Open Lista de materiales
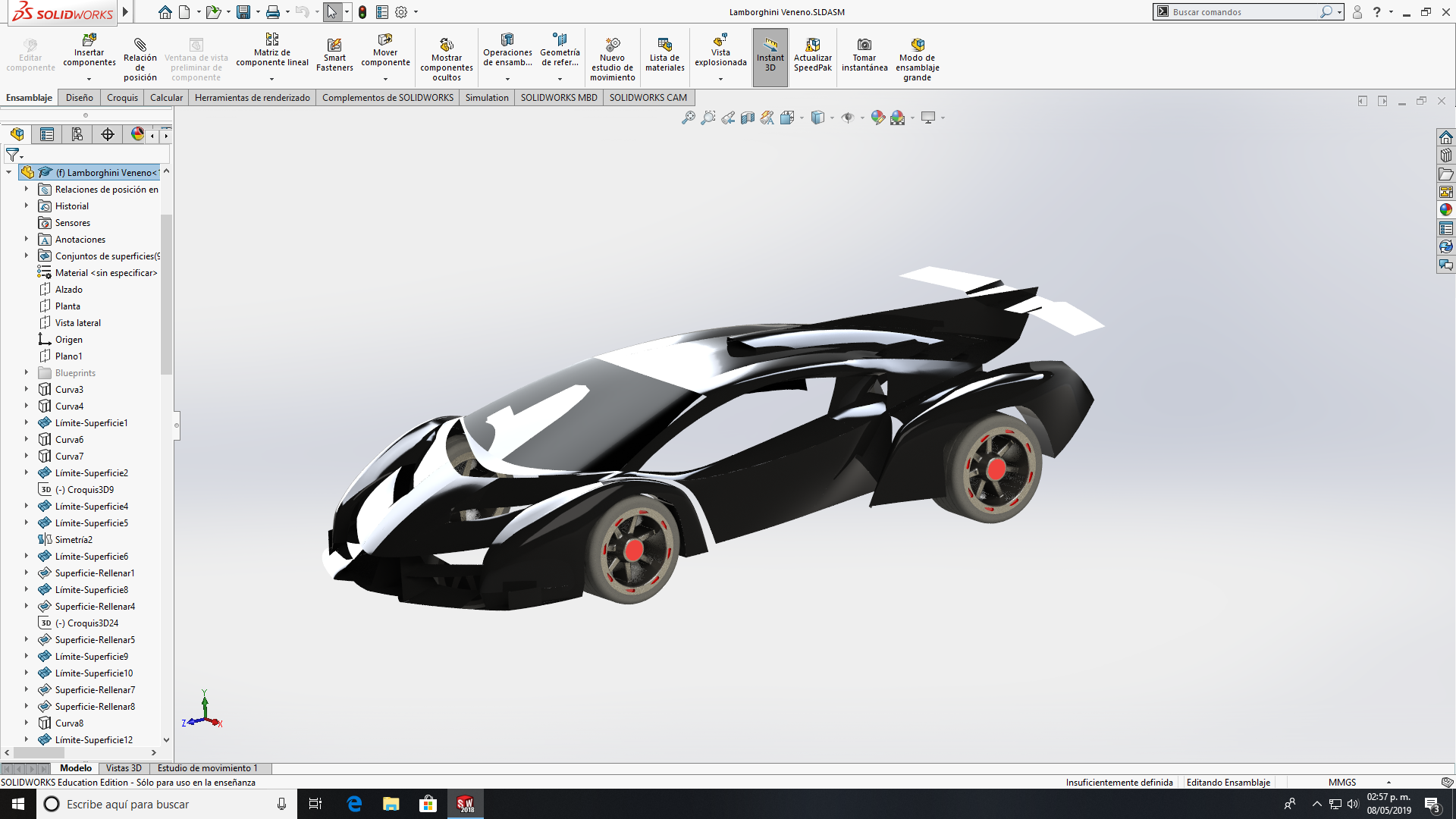 pyautogui.click(x=665, y=55)
